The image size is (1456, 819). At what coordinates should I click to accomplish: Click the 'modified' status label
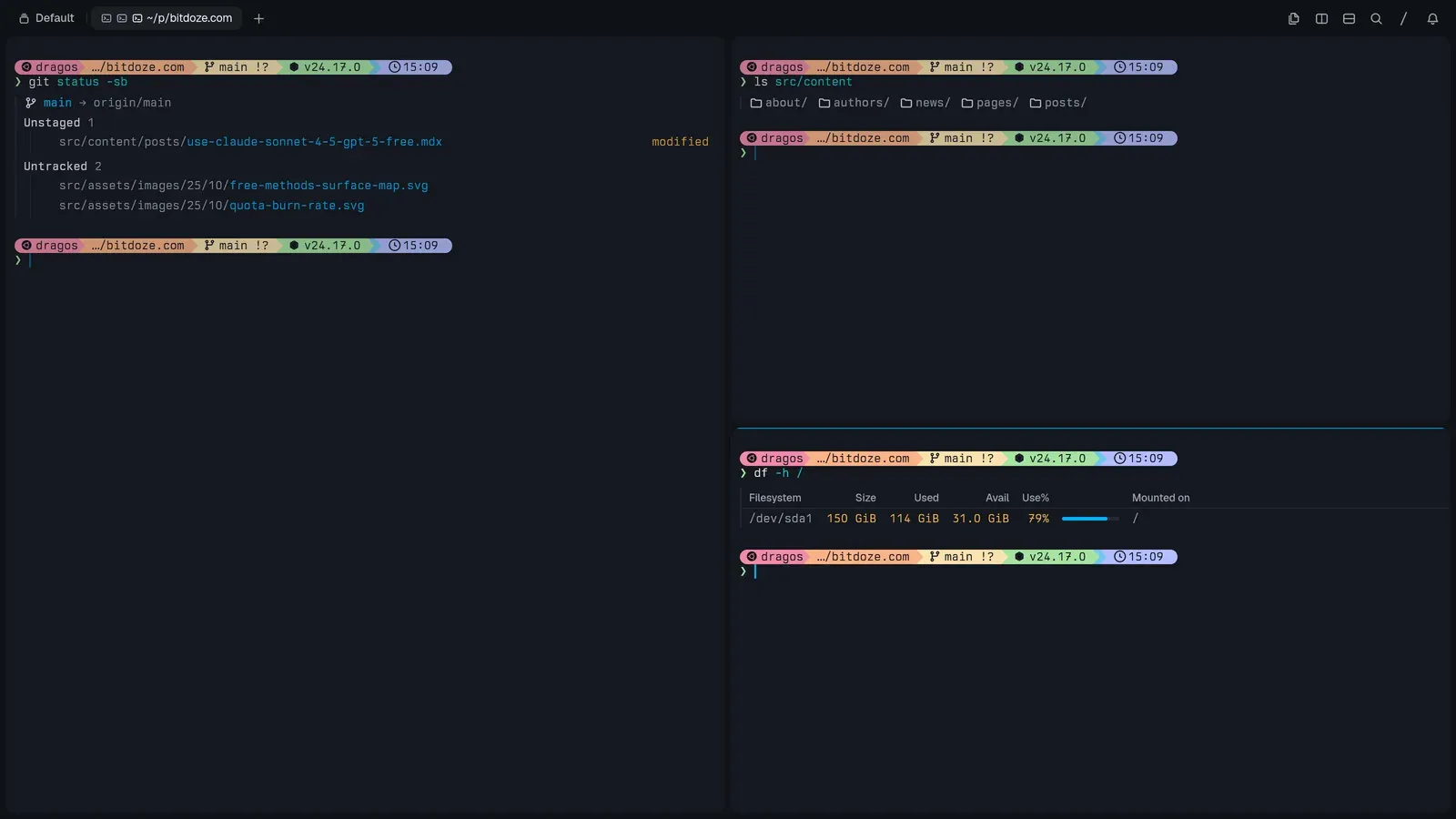click(680, 142)
